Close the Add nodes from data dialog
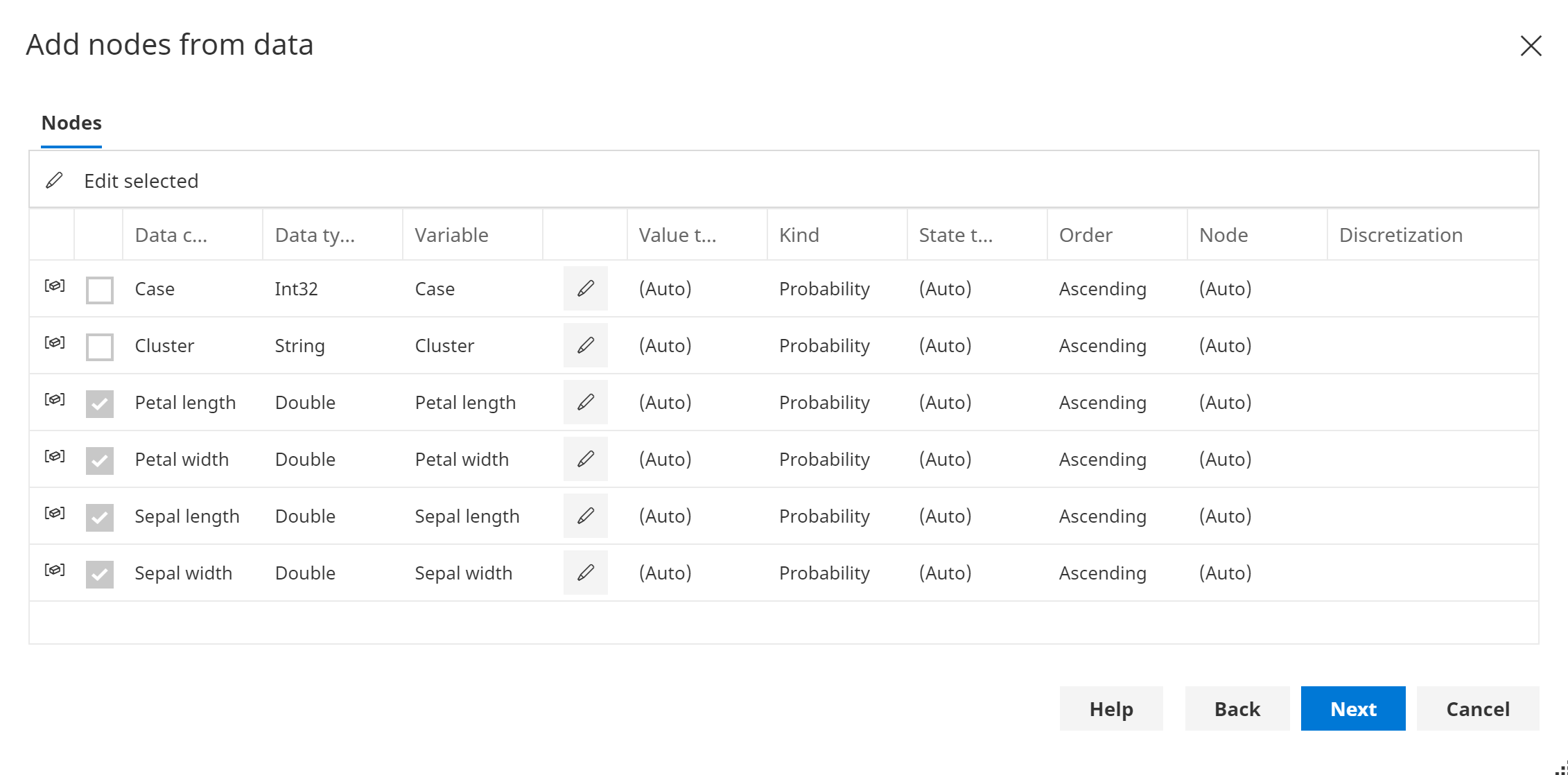 coord(1531,46)
